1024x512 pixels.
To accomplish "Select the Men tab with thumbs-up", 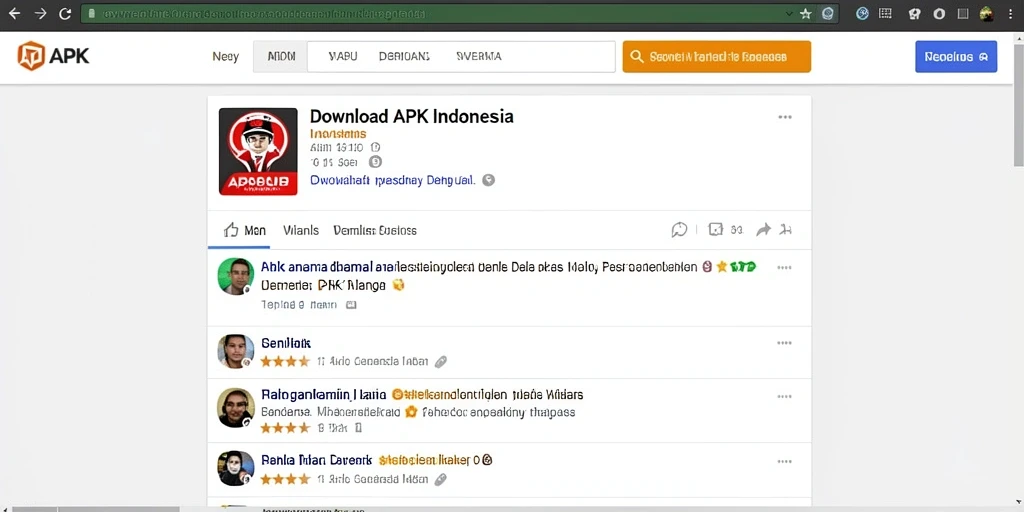I will (245, 230).
